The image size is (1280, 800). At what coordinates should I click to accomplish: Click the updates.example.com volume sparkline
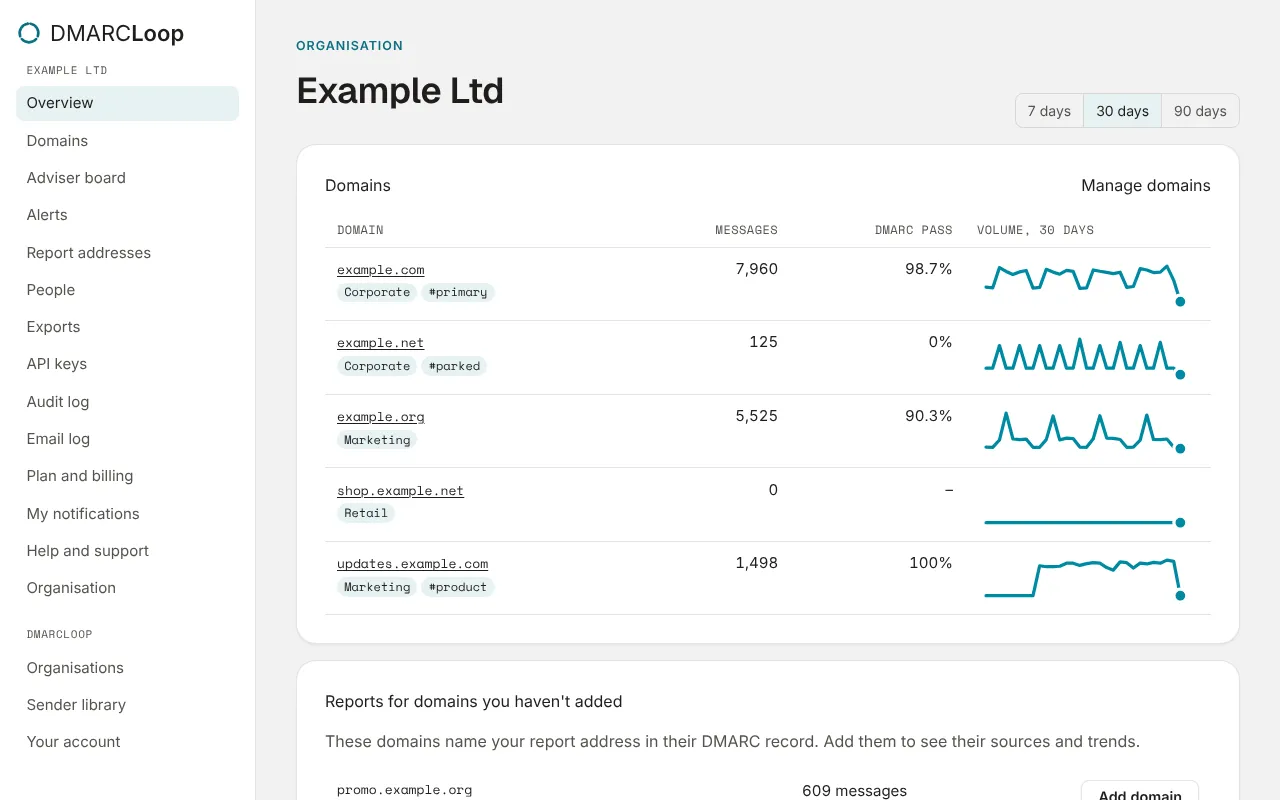1084,578
